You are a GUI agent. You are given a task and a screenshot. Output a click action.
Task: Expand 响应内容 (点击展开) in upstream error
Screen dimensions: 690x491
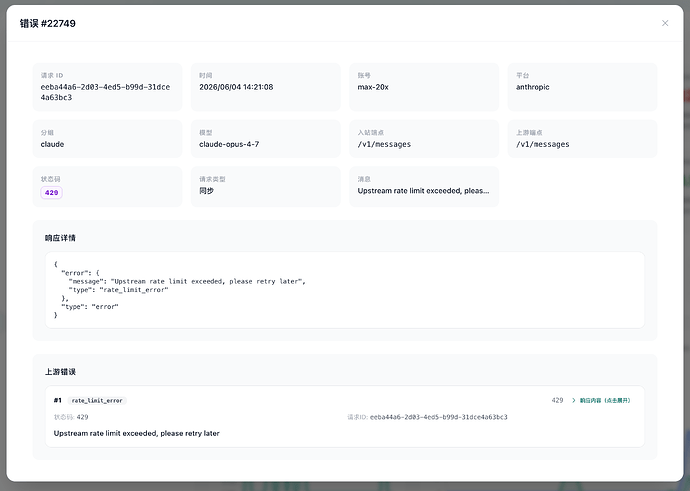point(601,400)
